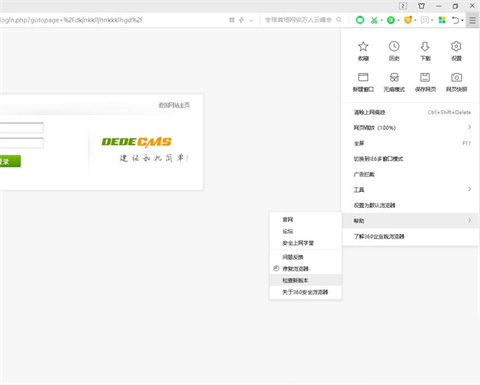
Task: Click the undo arrow icon in toolbar
Action: [x=456, y=20]
